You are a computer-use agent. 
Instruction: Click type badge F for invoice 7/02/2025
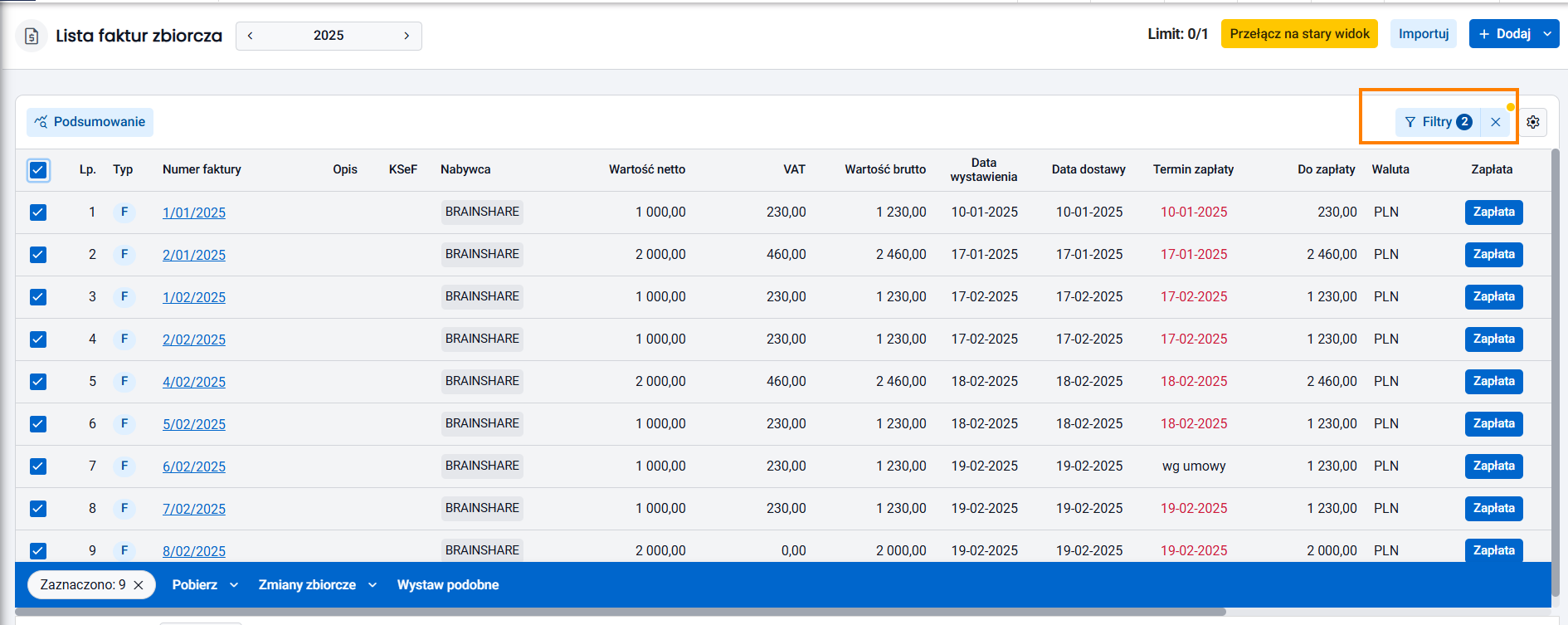click(x=124, y=508)
